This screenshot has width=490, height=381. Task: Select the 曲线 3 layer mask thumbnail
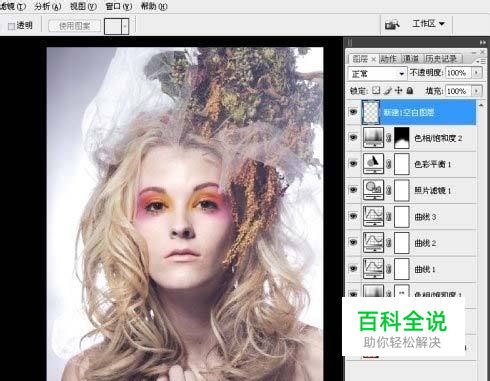tap(402, 216)
